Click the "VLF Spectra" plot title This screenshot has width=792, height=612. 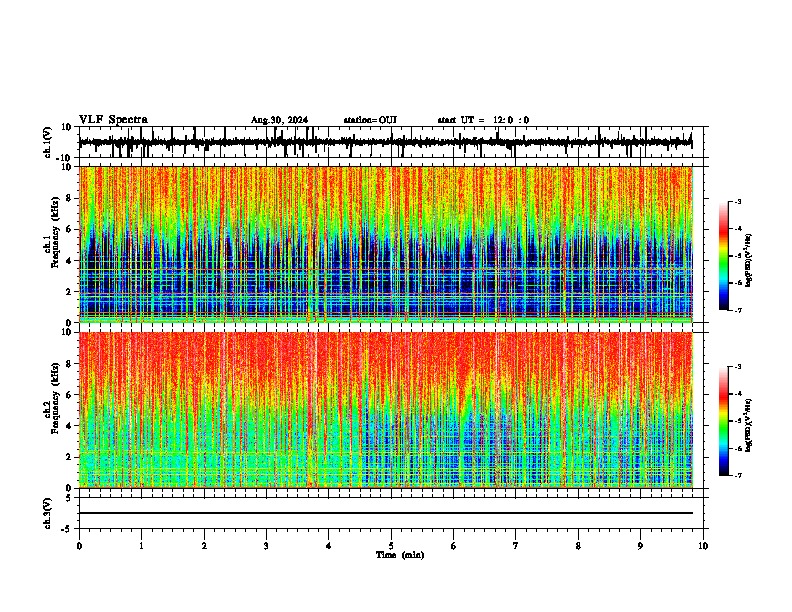click(113, 120)
